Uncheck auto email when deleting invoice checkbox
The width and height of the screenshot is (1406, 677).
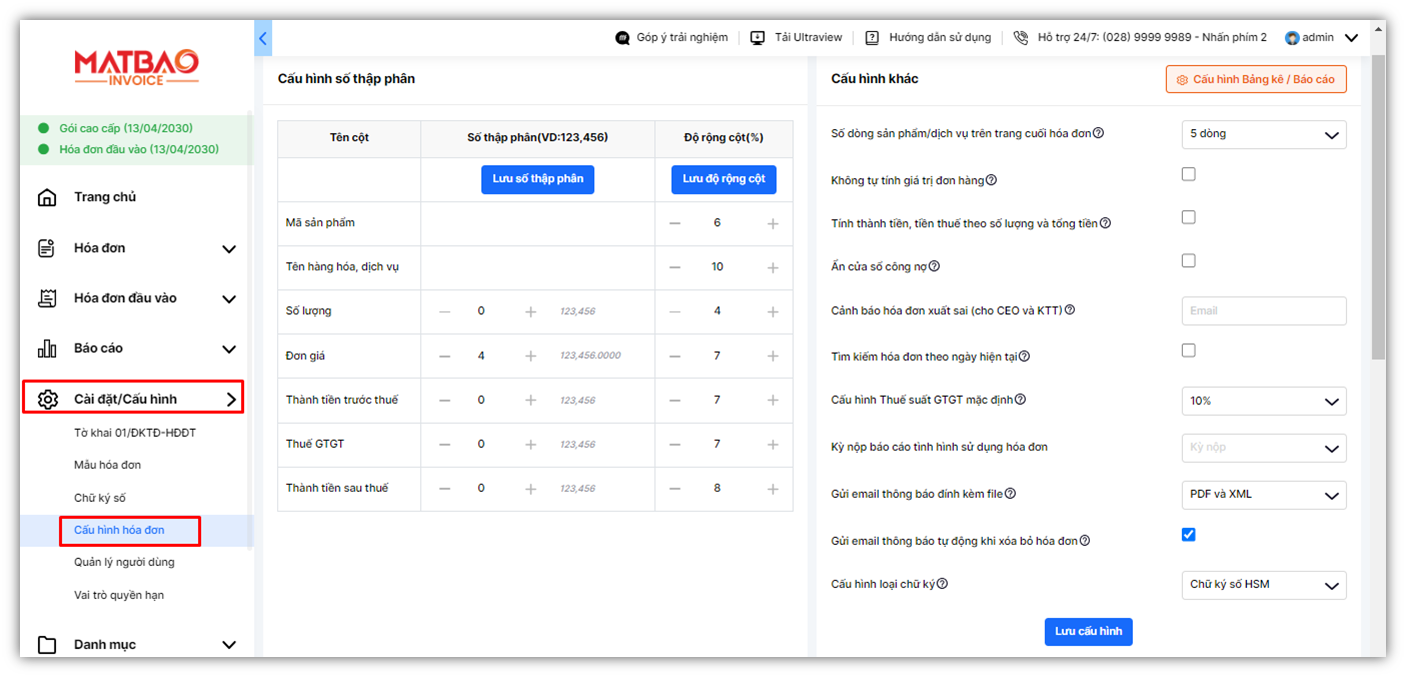click(x=1188, y=535)
